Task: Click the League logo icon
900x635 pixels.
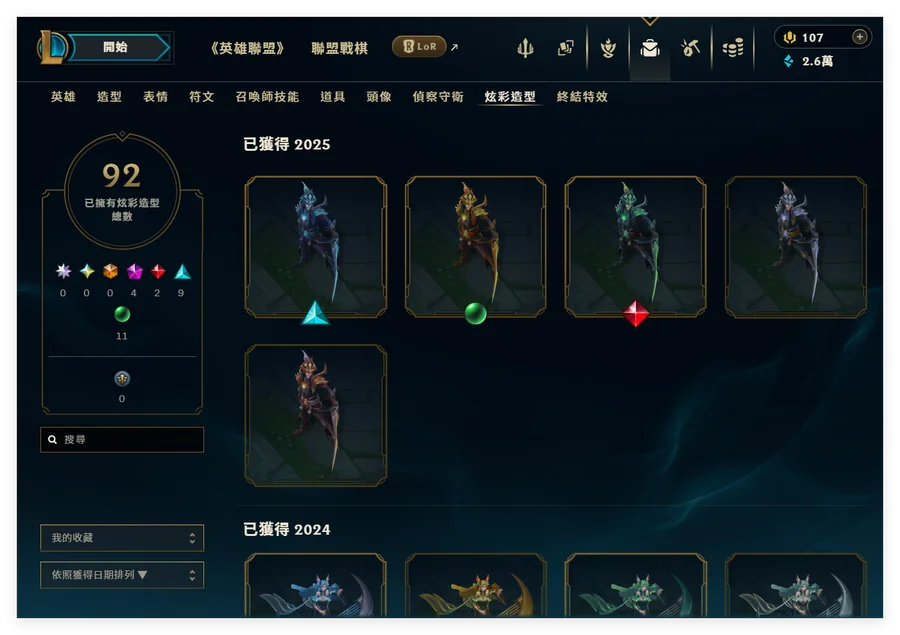Action: [x=52, y=47]
